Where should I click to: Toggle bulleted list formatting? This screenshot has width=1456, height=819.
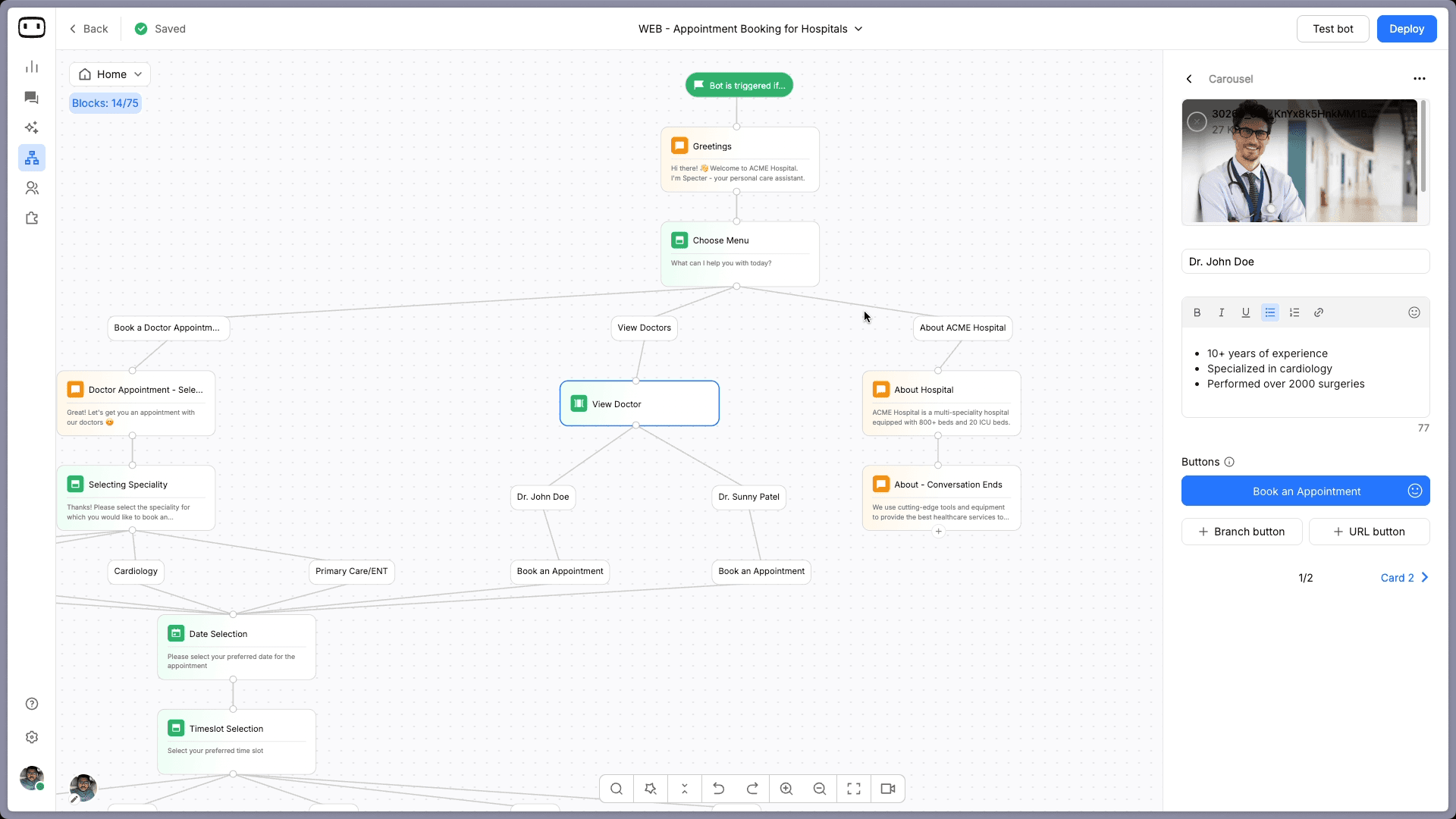pyautogui.click(x=1269, y=312)
